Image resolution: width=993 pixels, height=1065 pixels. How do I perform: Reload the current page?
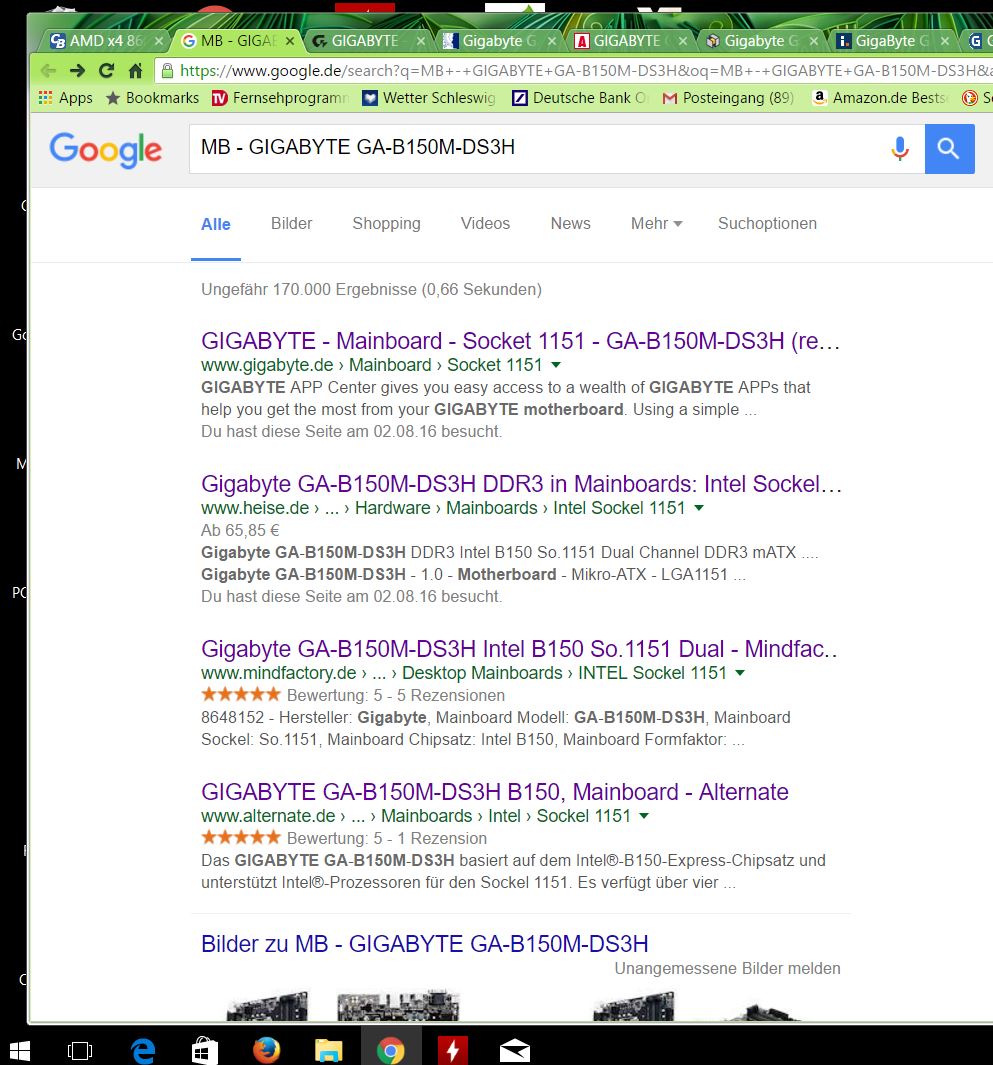[x=107, y=70]
